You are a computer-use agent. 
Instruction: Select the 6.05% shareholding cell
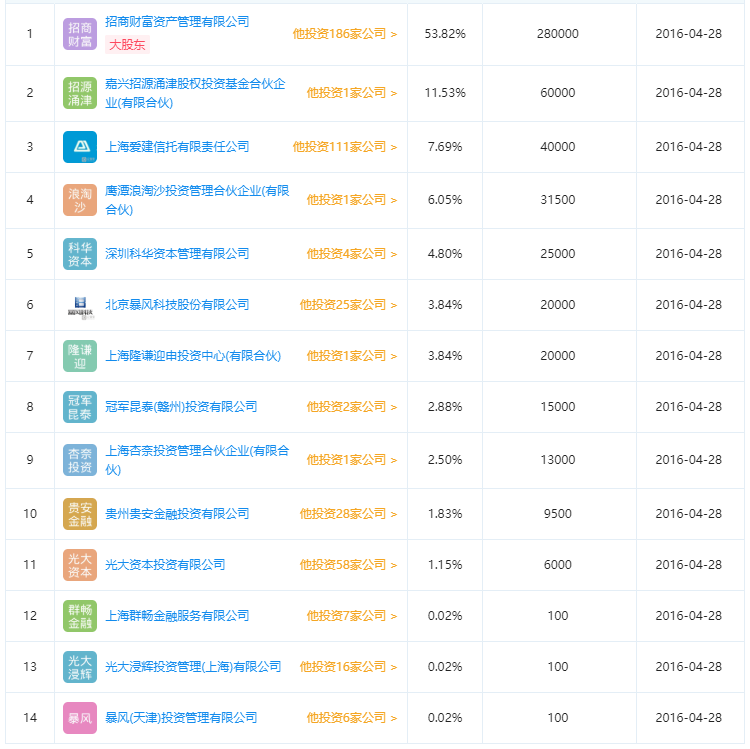point(445,200)
